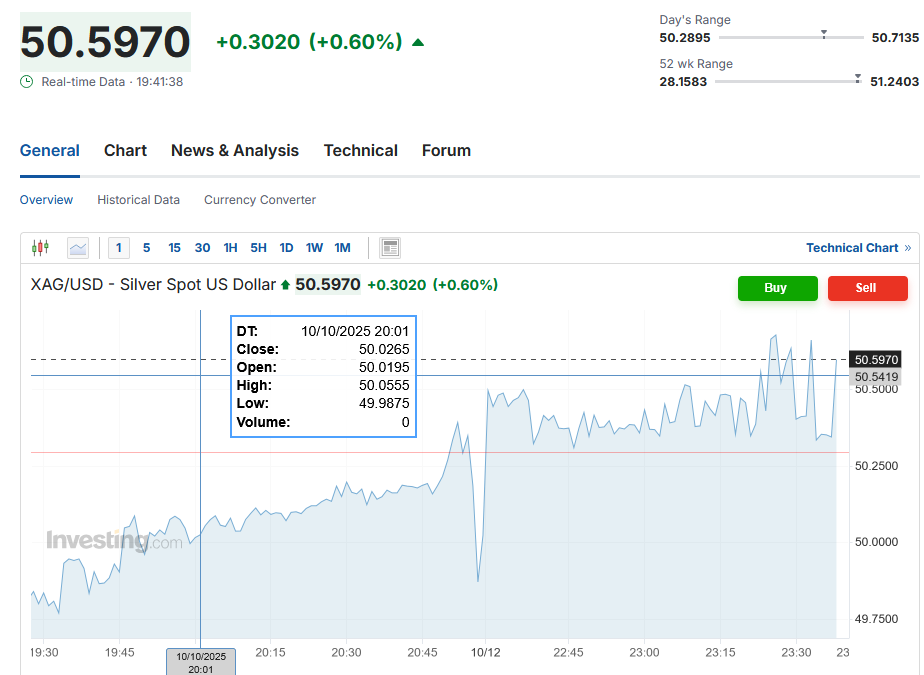This screenshot has height=675, width=924.
Task: Select the 1W interval
Action: pyautogui.click(x=314, y=248)
